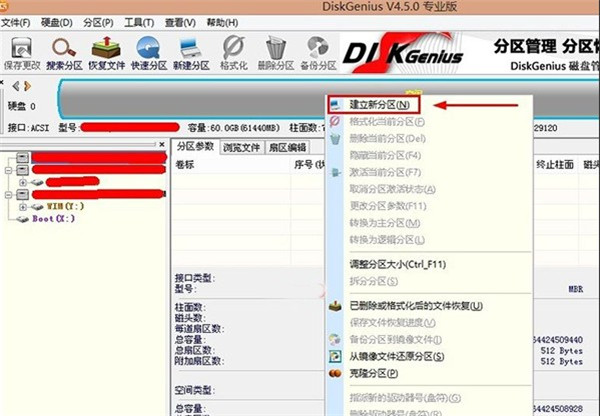Switch to the 扇区编辑 tab
The height and width of the screenshot is (416, 600).
pyautogui.click(x=287, y=147)
